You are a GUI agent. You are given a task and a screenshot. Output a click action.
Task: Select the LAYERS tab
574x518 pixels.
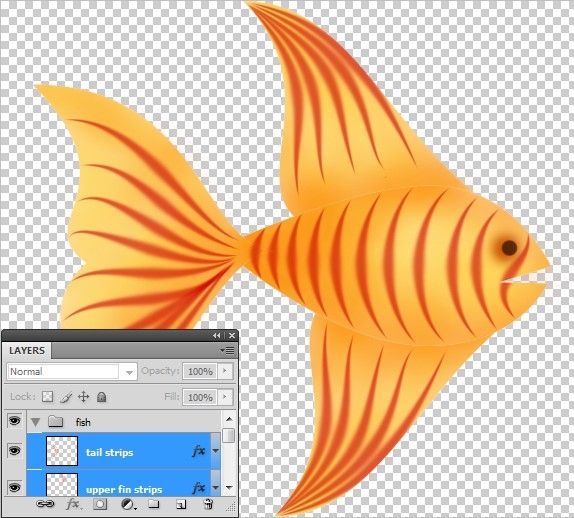[x=27, y=350]
